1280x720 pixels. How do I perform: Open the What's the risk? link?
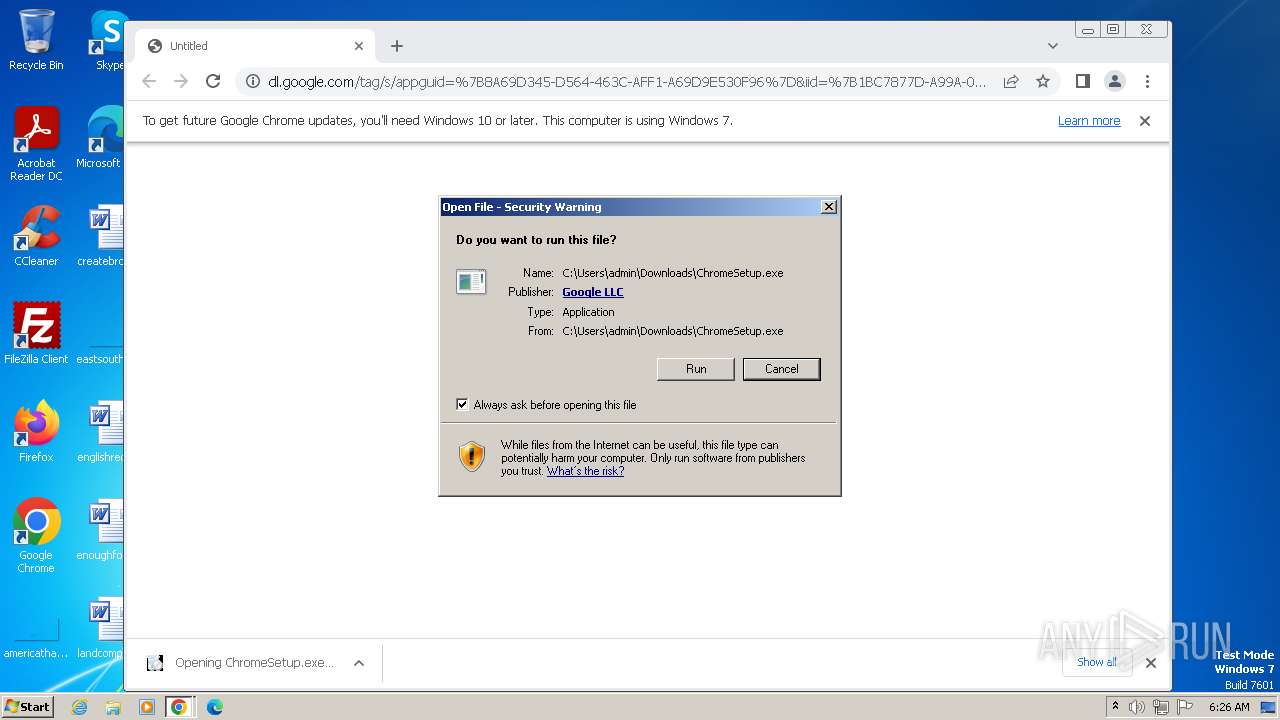585,471
